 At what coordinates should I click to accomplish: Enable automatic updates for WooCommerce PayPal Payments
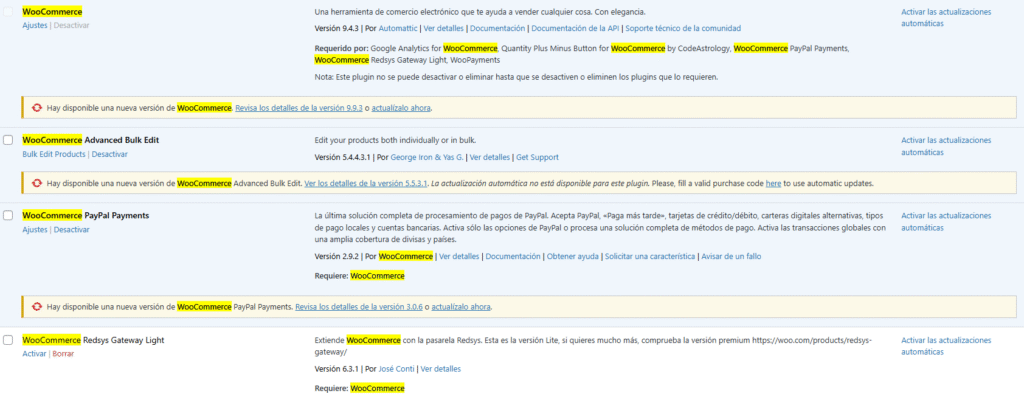945,221
